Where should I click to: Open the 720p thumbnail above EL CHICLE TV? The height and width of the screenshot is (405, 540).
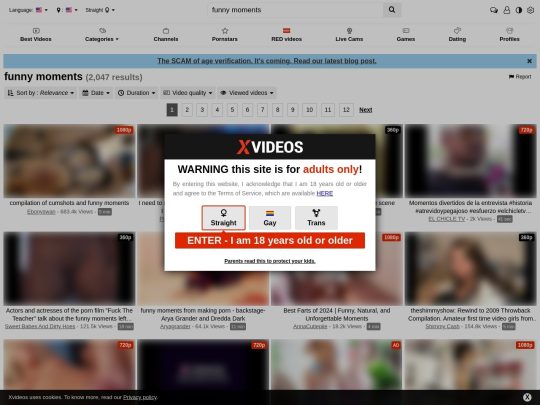pos(470,161)
